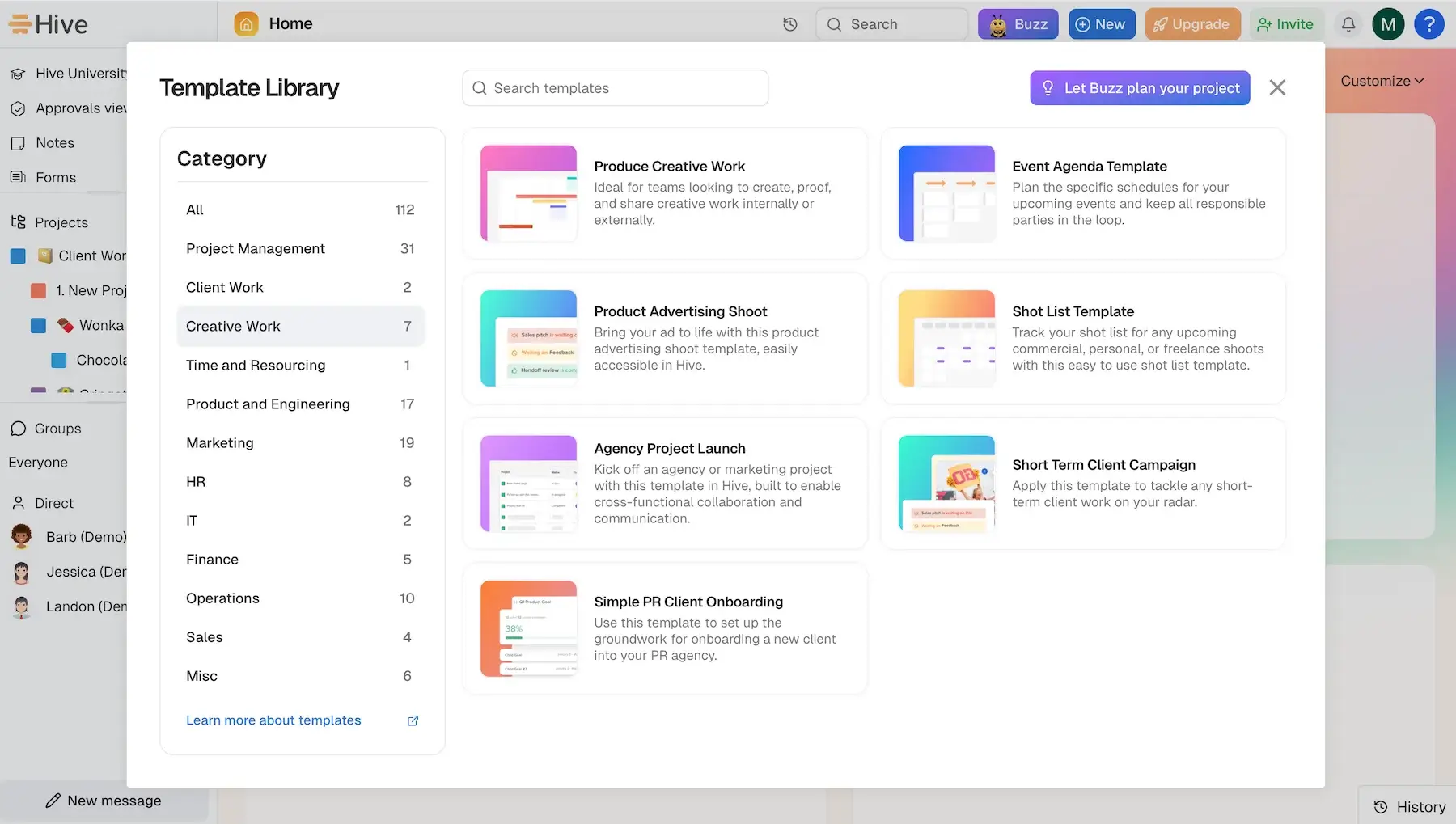Viewport: 1456px width, 824px height.
Task: Click the Invite button
Action: point(1286,24)
